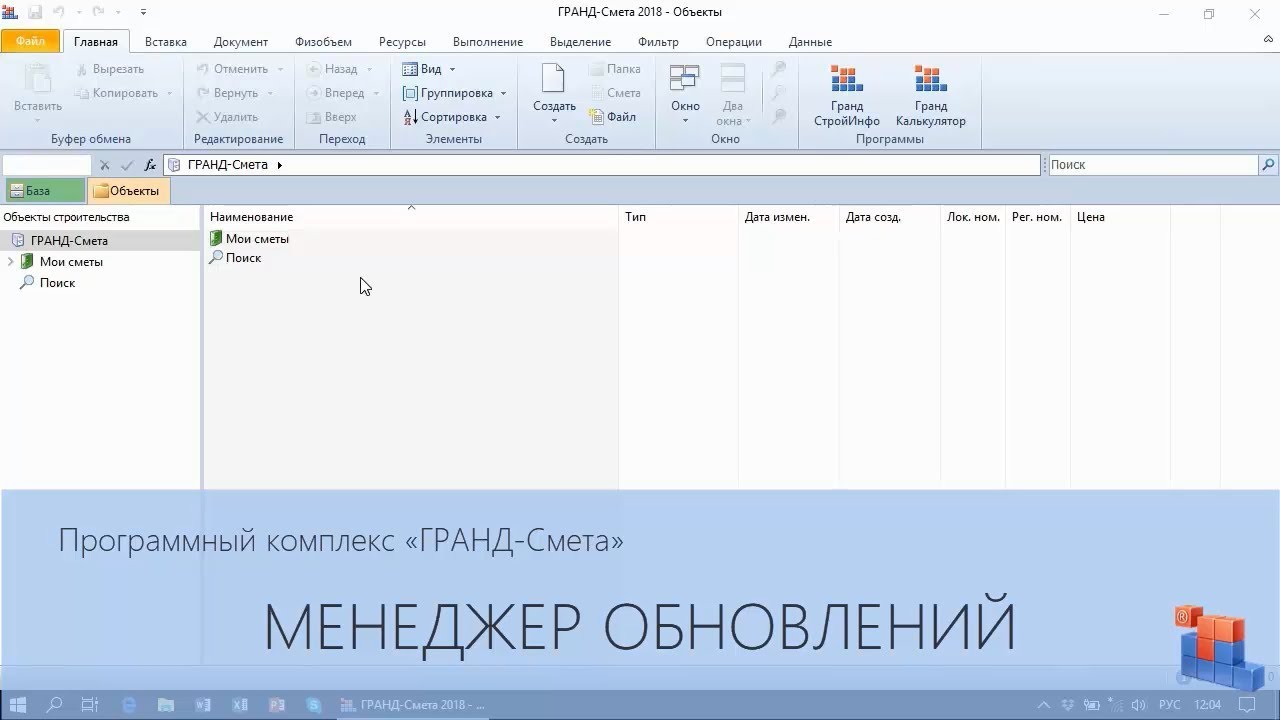Sort by the Наименование column header

point(411,217)
